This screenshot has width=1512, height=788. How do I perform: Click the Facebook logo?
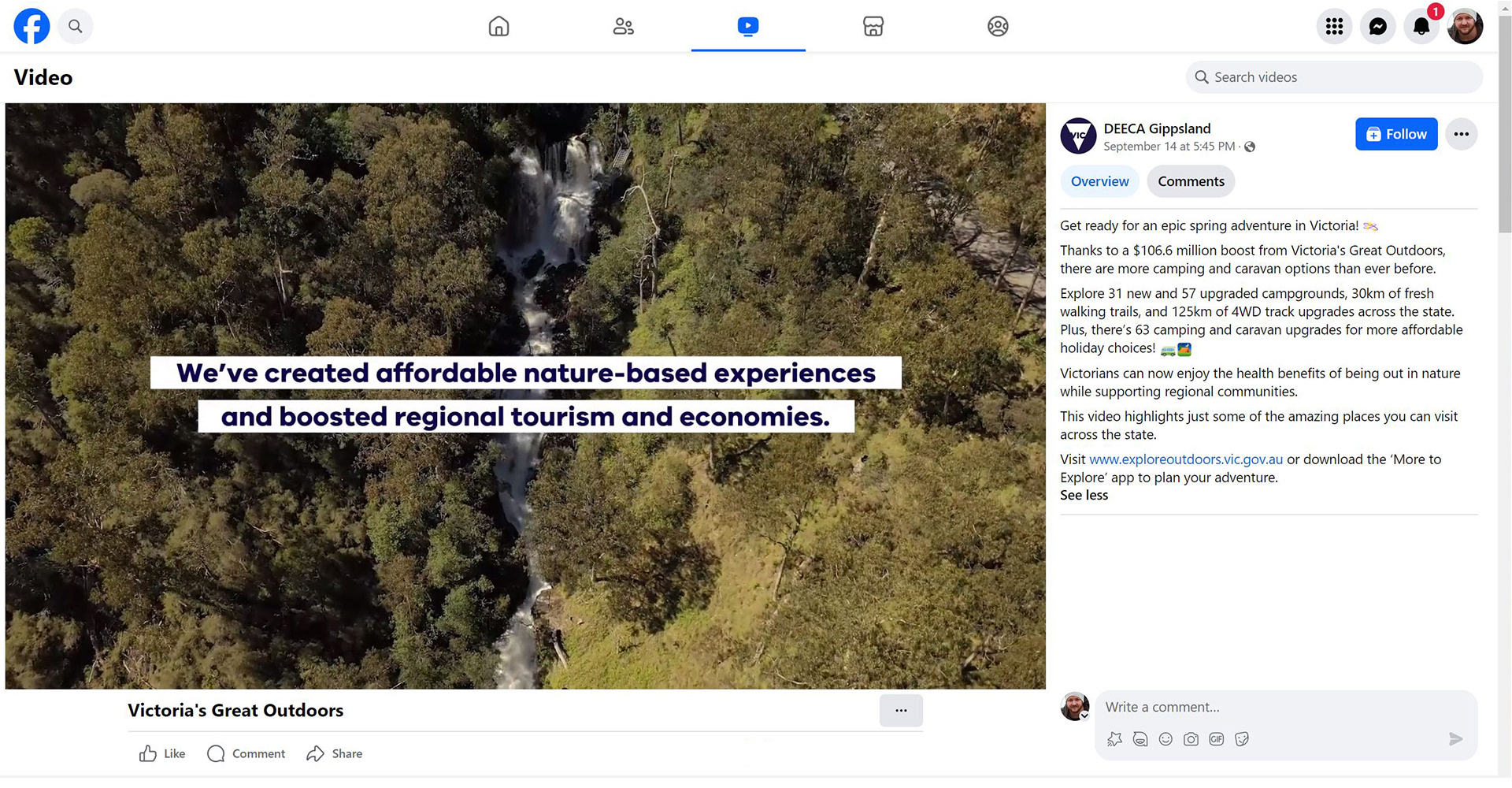[x=31, y=26]
